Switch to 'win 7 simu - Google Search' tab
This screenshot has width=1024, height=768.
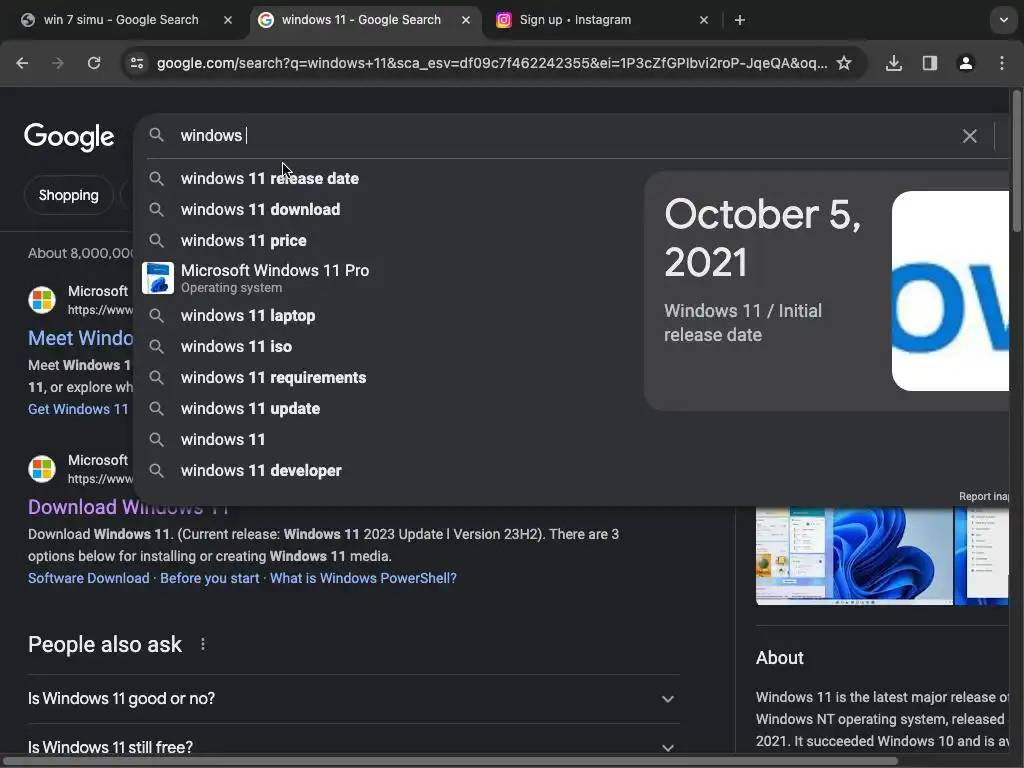coord(121,20)
